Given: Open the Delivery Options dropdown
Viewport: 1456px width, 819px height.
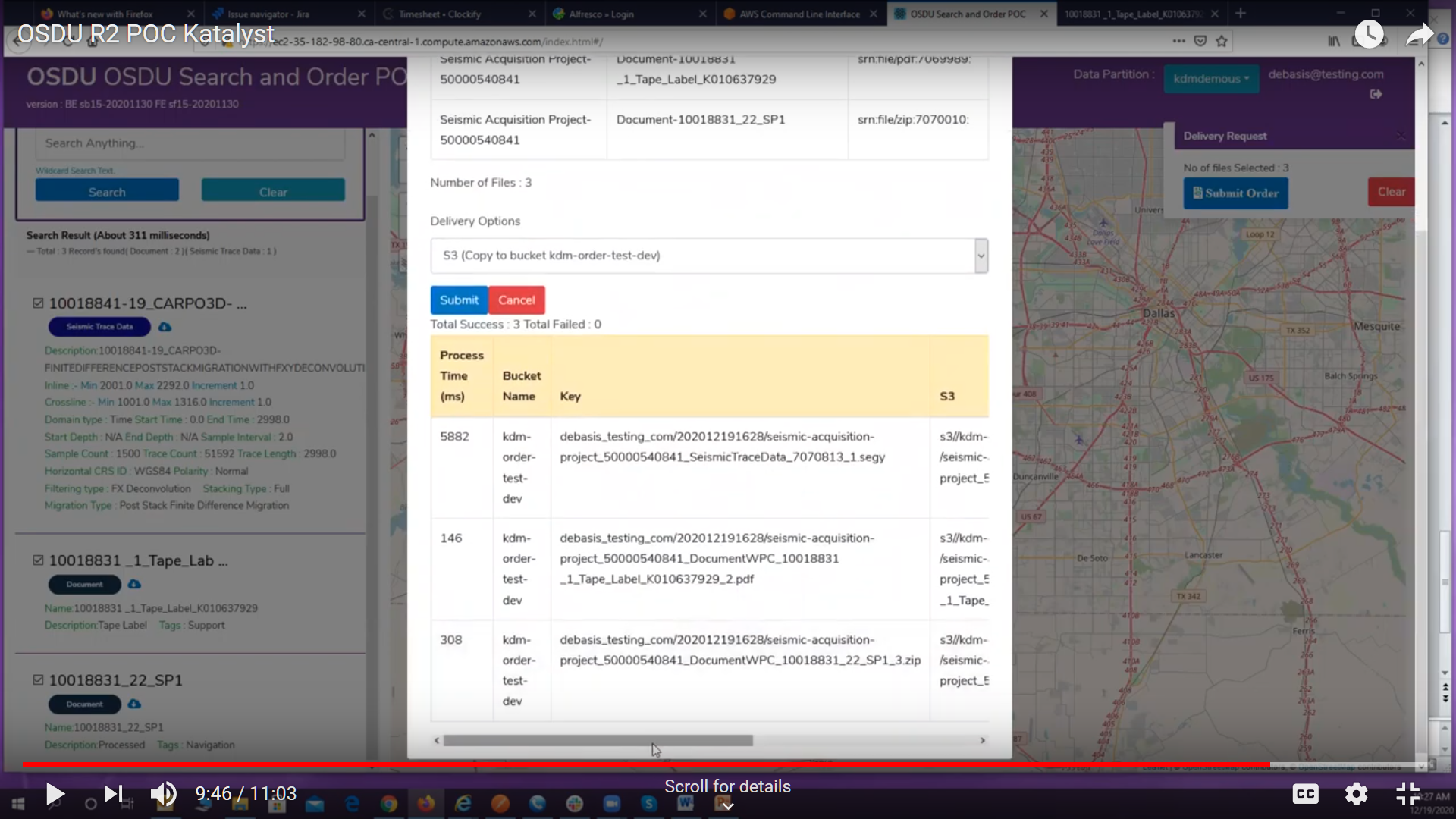Looking at the screenshot, I should coord(709,256).
